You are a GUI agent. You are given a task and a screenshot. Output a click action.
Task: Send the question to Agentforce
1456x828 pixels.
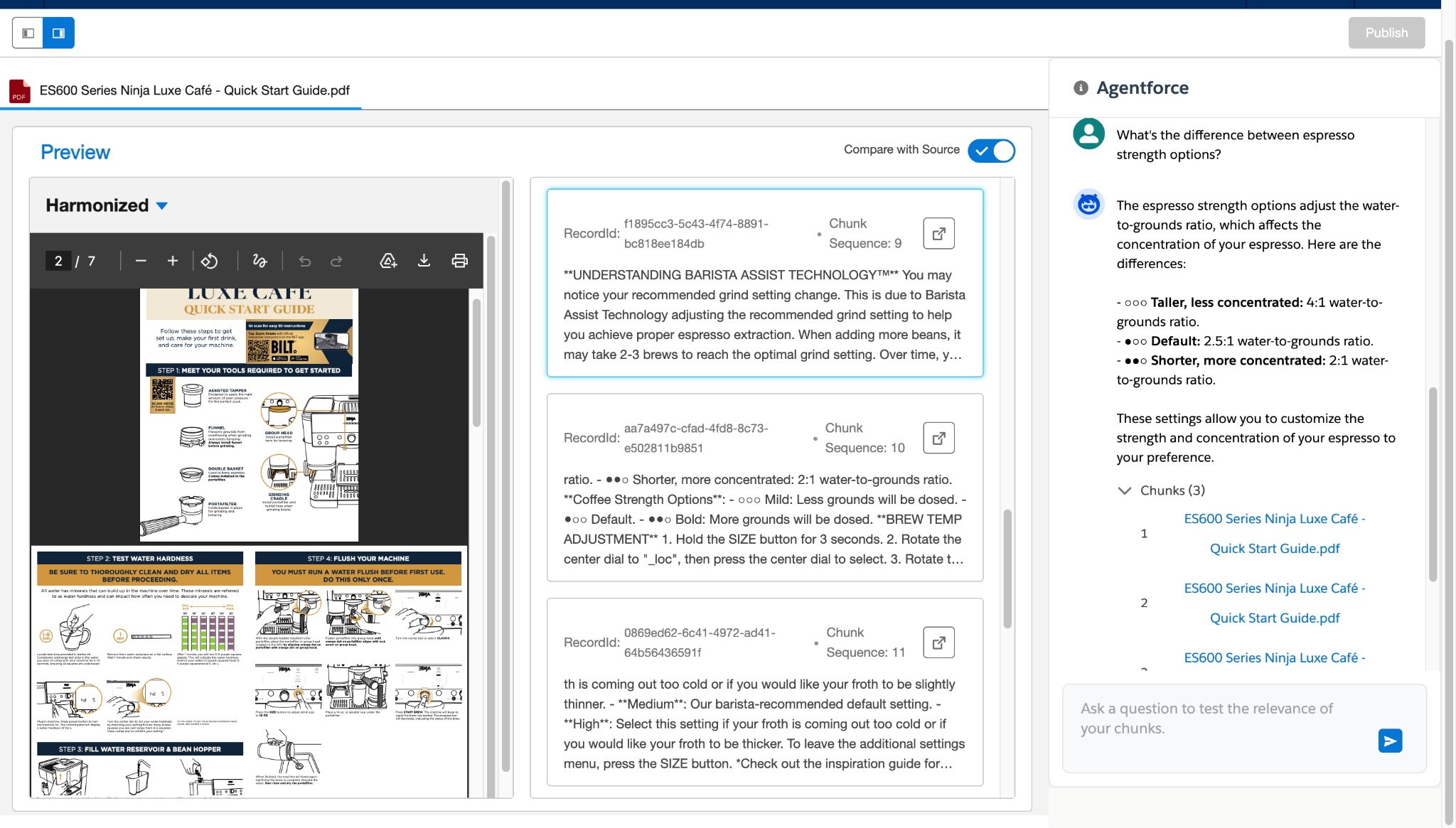(1390, 741)
